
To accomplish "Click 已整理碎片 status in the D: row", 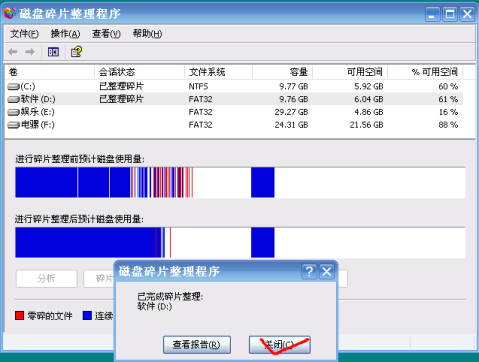I will 121,99.
